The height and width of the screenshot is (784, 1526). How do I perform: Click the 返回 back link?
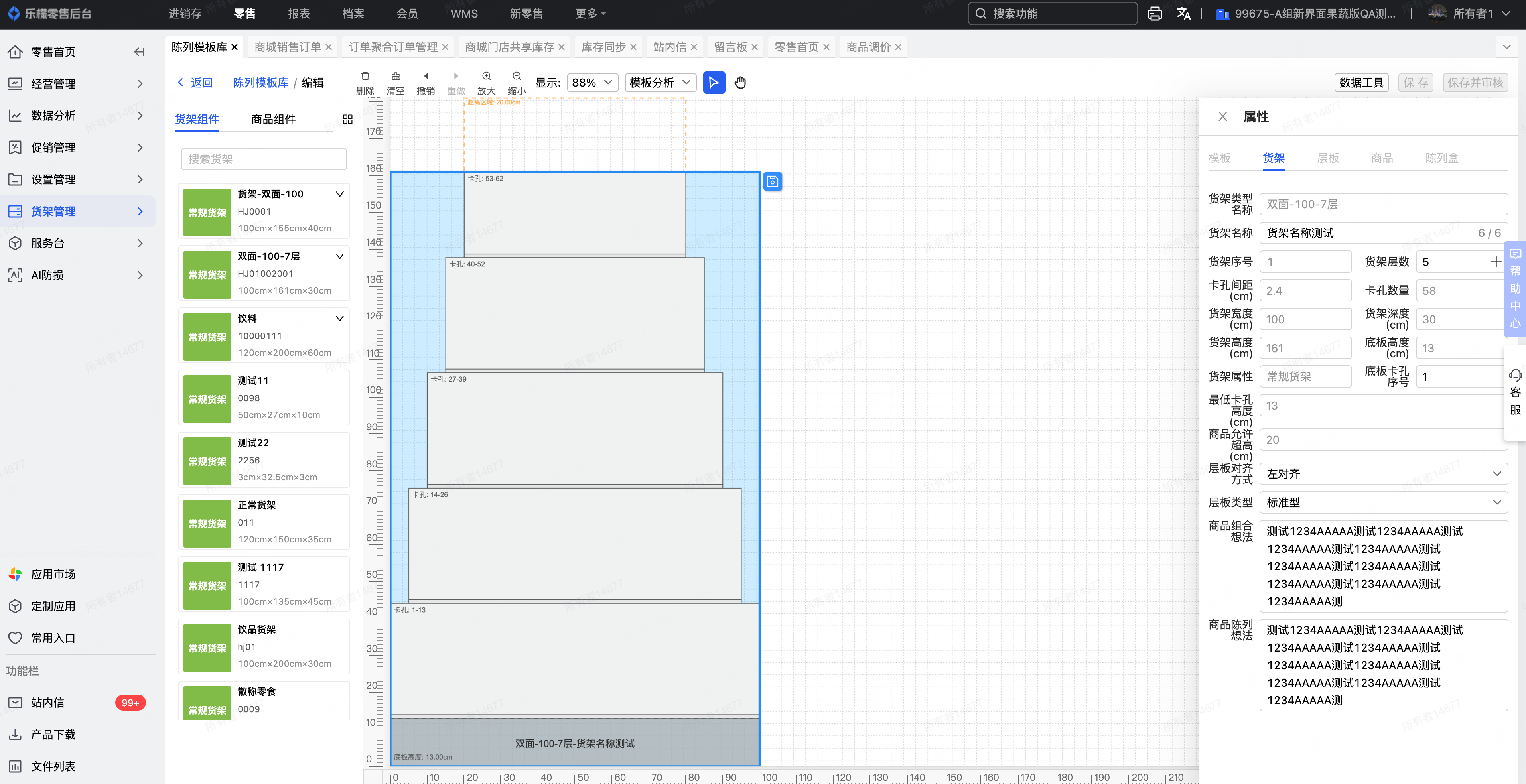click(195, 82)
